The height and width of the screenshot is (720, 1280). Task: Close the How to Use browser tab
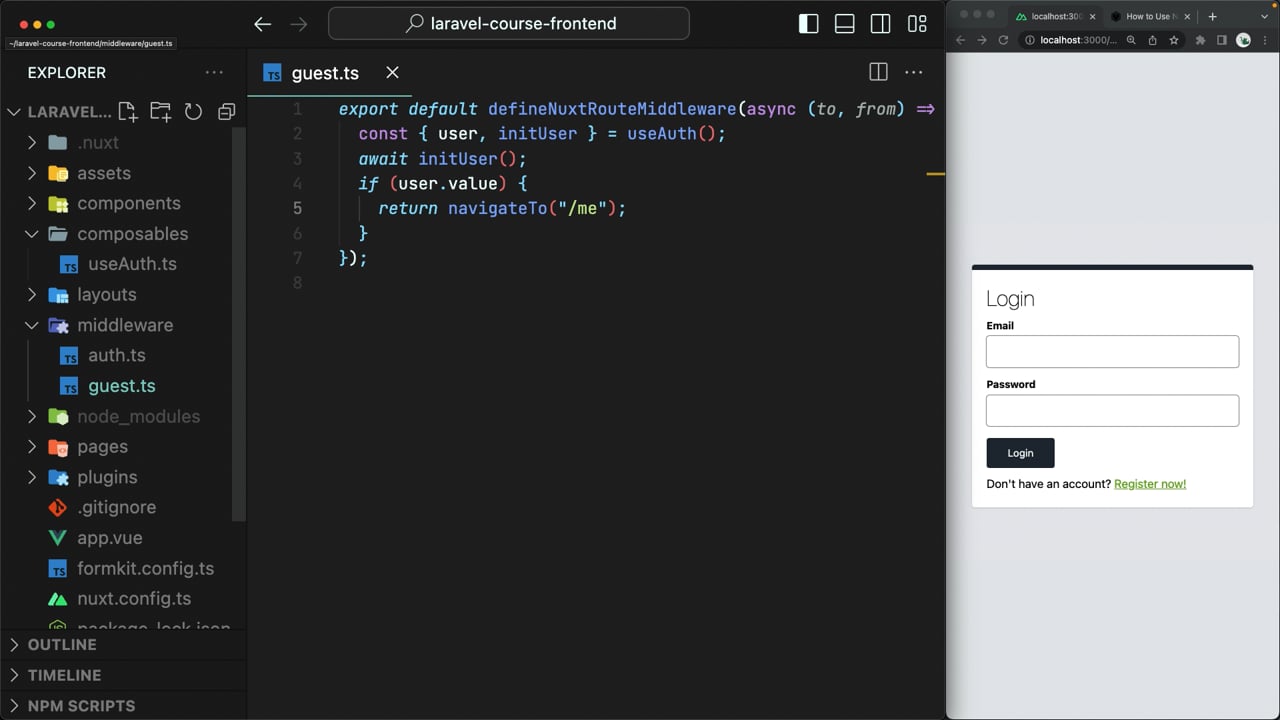point(1187,16)
